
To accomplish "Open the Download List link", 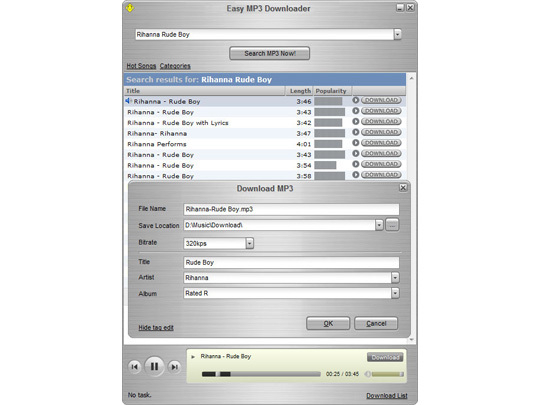I will (387, 396).
